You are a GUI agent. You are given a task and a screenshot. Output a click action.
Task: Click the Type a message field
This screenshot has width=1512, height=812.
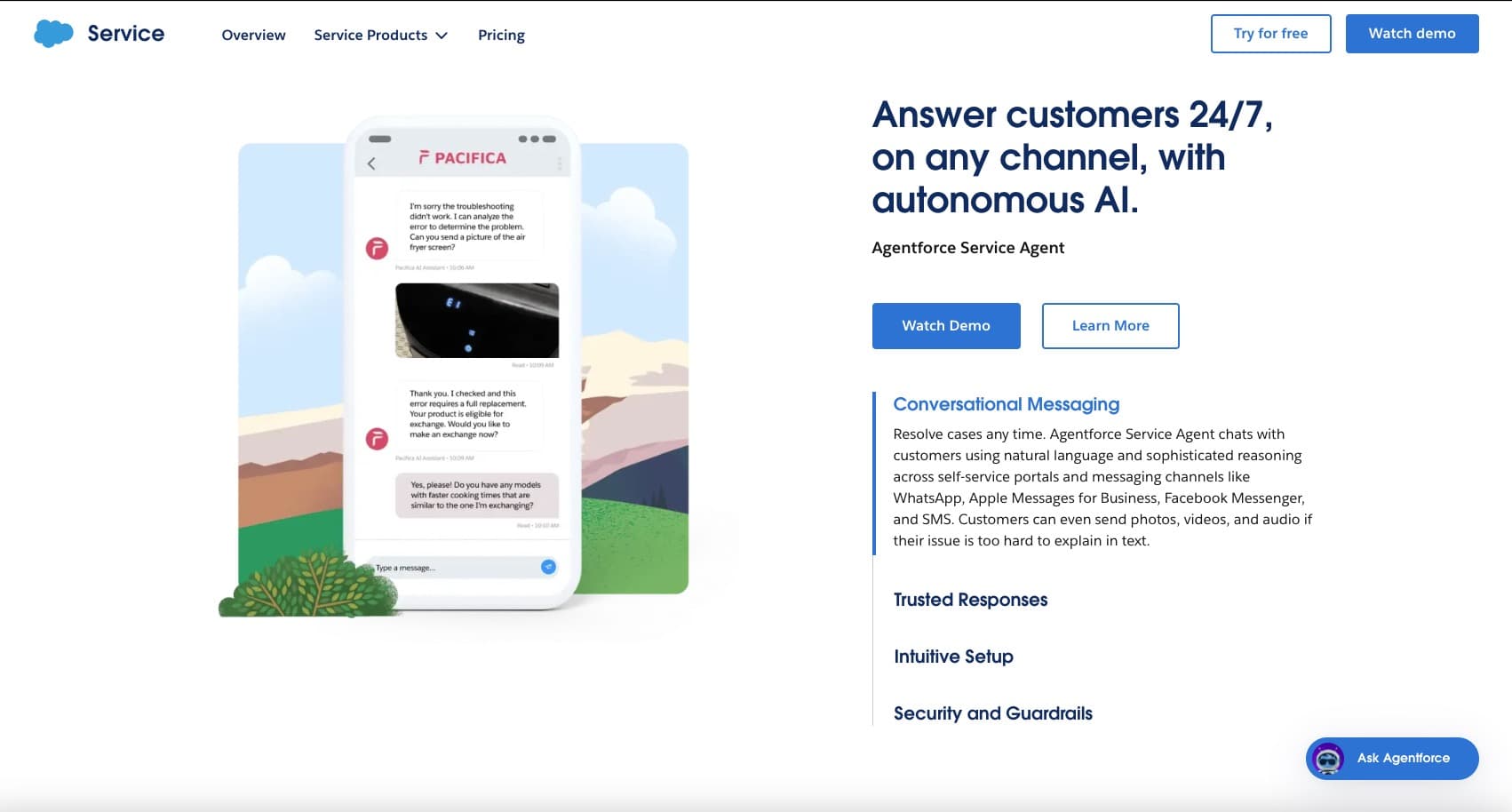453,568
